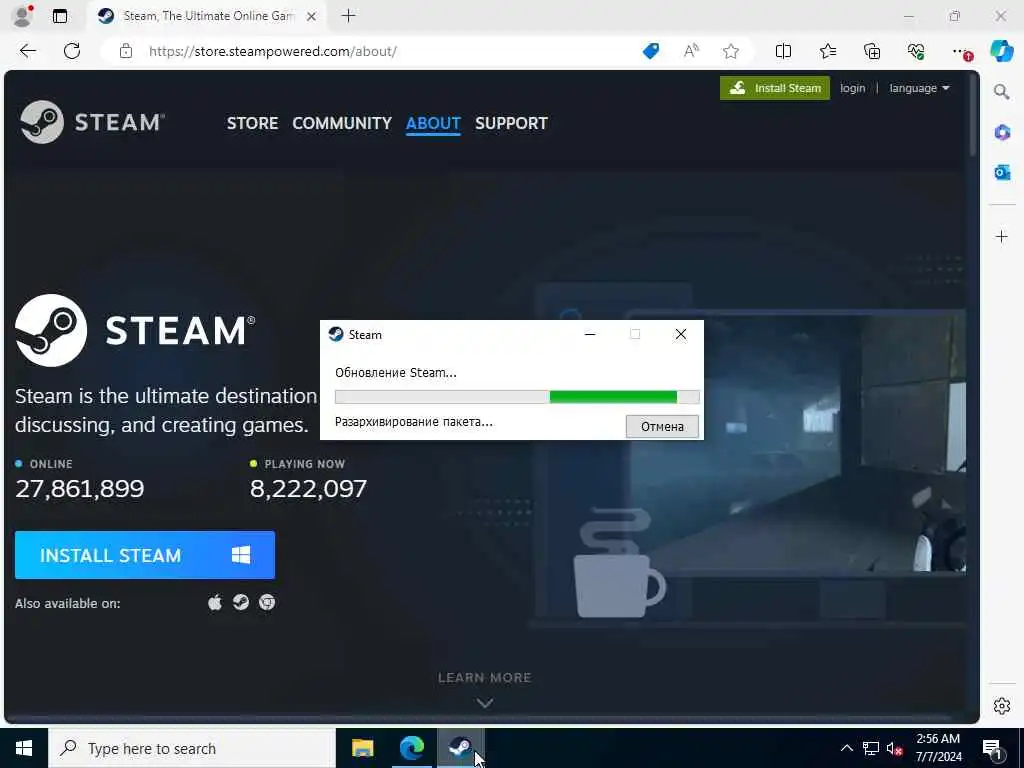Toggle split screen view
Viewport: 1024px width, 768px height.
tap(783, 51)
